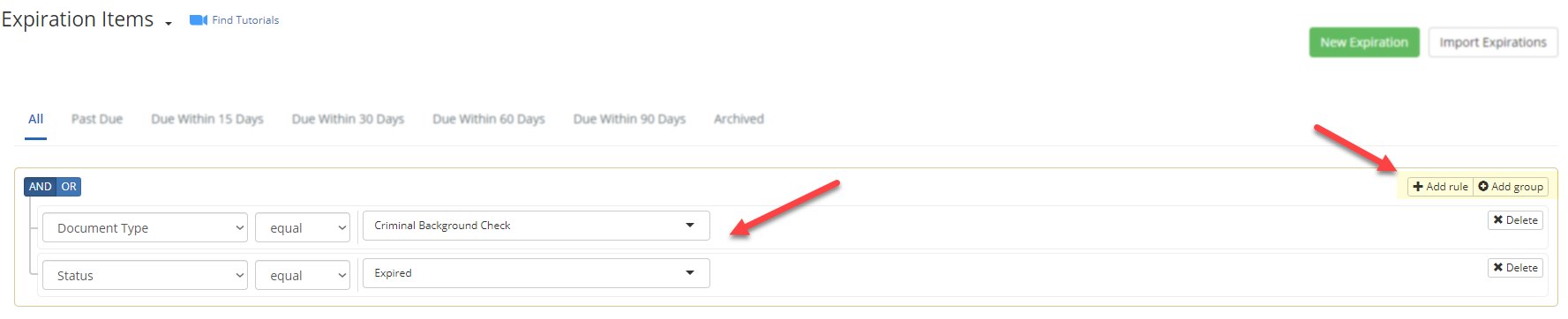Click the Import Expirations button
The image size is (1568, 319).
1493,42
